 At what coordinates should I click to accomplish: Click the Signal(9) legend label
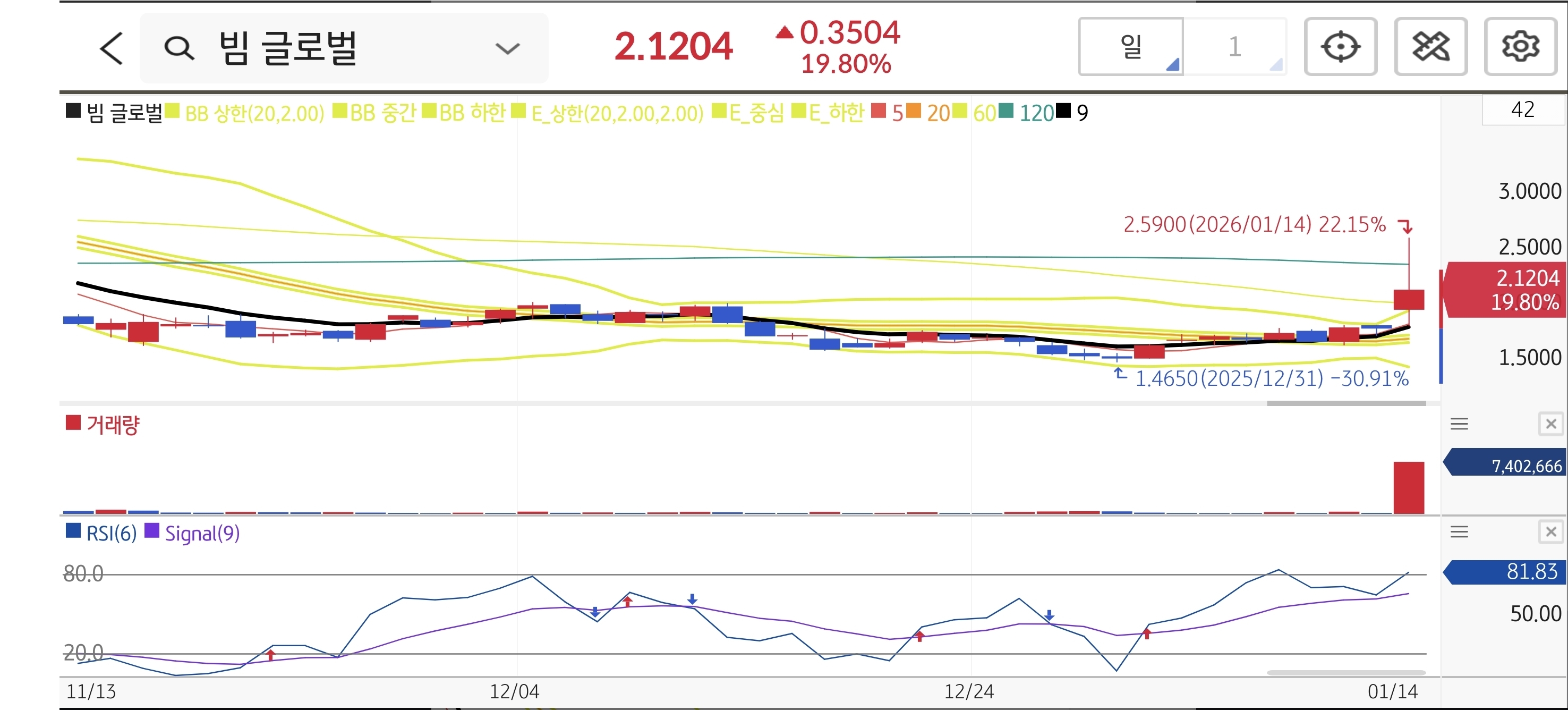pos(202,534)
